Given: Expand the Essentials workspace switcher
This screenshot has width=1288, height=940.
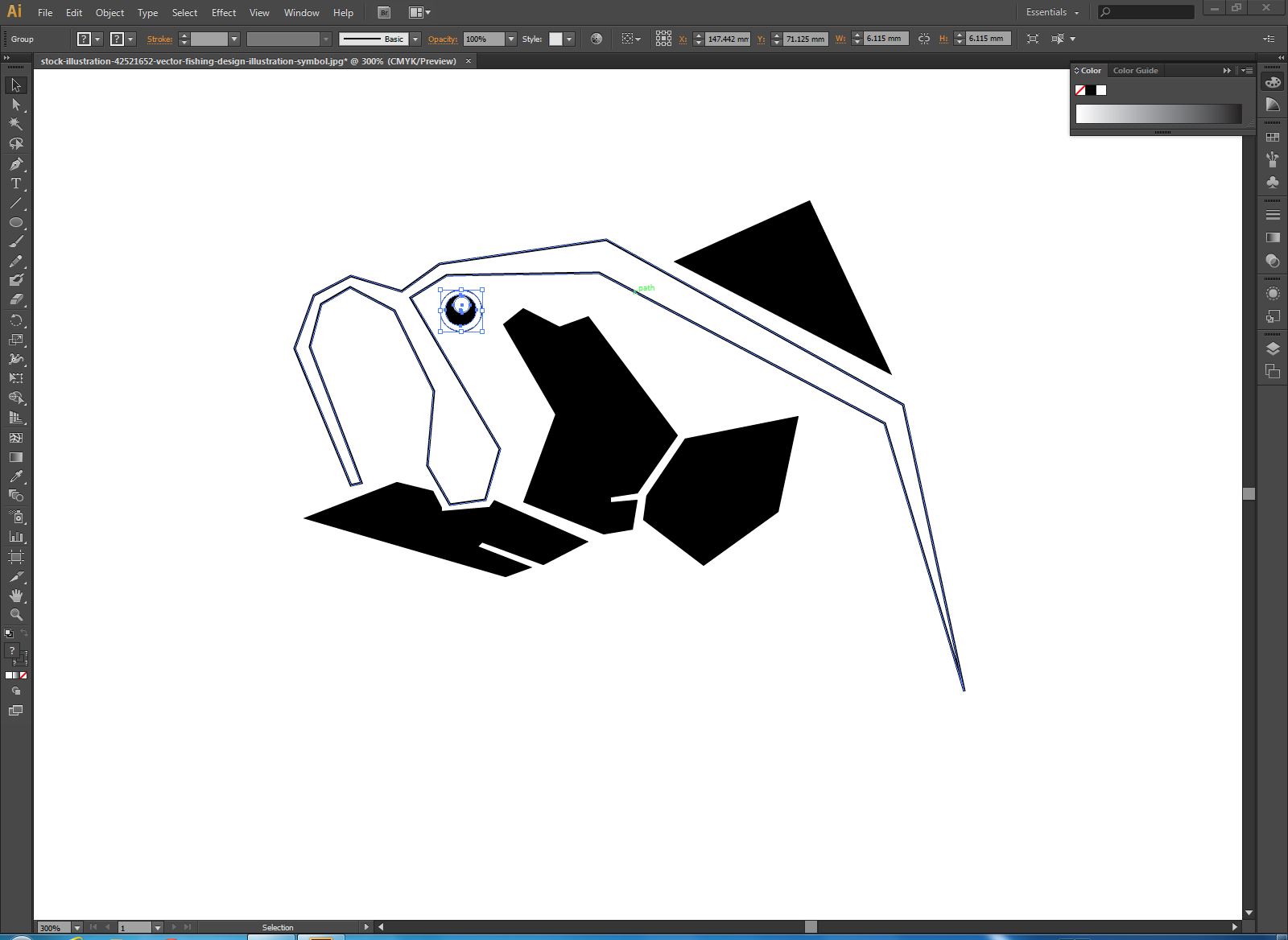Looking at the screenshot, I should 1052,12.
